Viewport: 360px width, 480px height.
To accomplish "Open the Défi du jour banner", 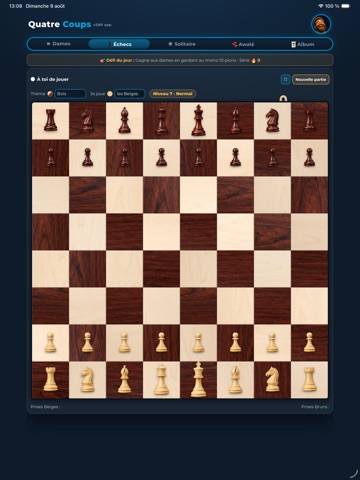I will 180,60.
